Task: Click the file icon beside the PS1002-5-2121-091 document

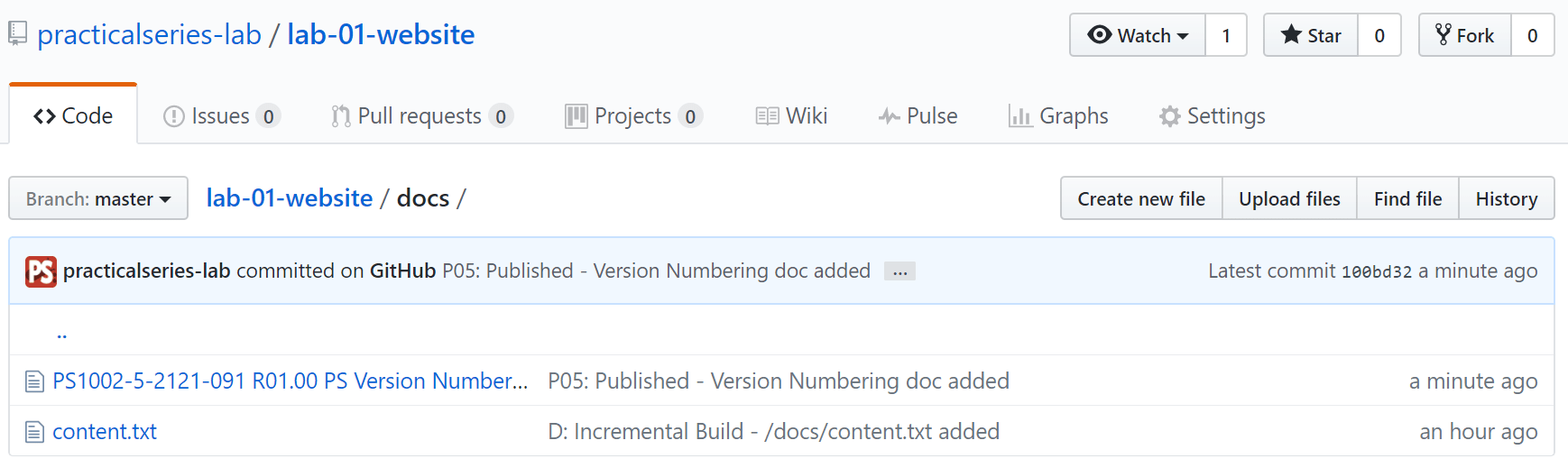Action: point(34,382)
